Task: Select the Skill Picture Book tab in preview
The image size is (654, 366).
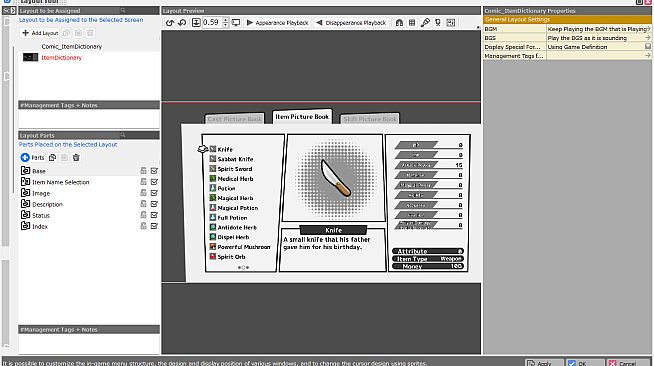Action: 370,119
